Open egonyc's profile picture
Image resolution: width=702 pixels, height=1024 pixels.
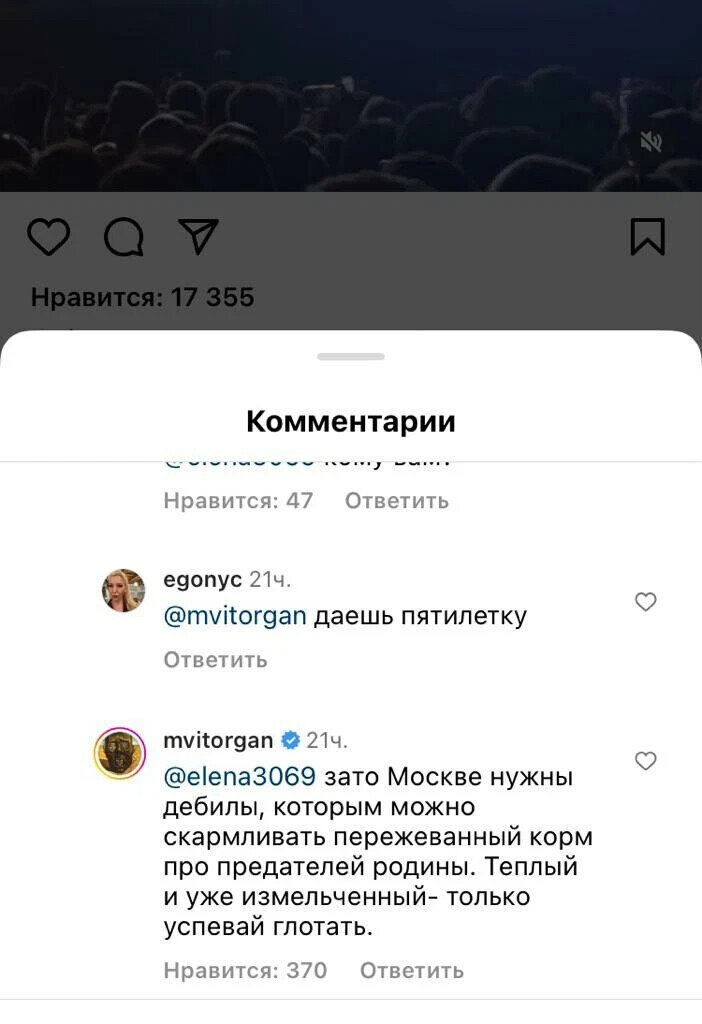pos(123,590)
